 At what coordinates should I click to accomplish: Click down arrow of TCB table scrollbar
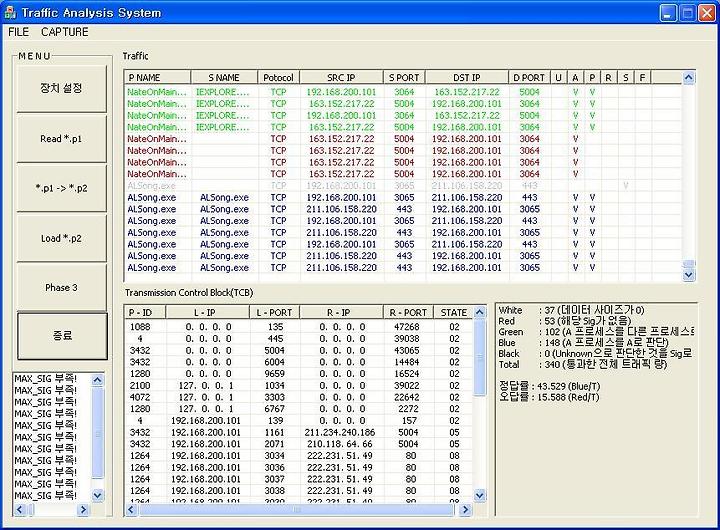(x=479, y=496)
